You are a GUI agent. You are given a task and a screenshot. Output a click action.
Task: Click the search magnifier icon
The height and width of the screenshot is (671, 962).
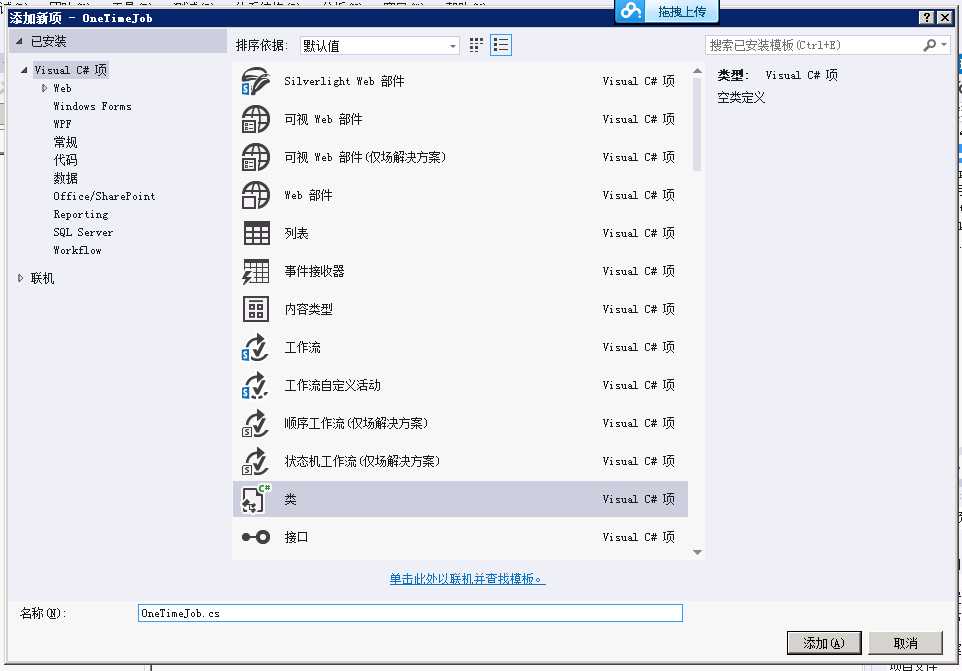[929, 45]
